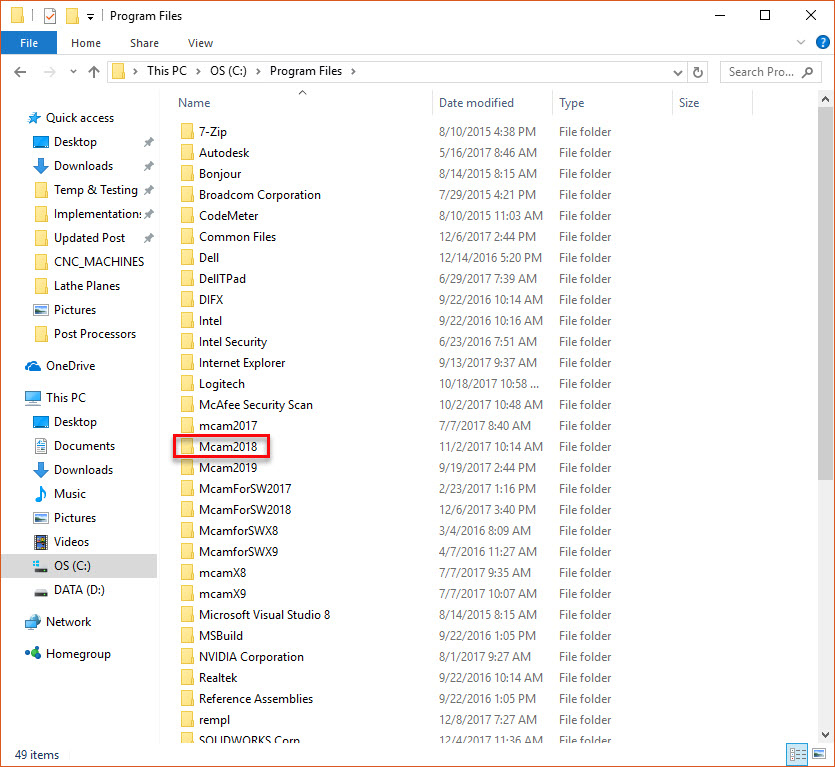The image size is (835, 767).
Task: Sort by the Name column header
Action: pyautogui.click(x=194, y=103)
